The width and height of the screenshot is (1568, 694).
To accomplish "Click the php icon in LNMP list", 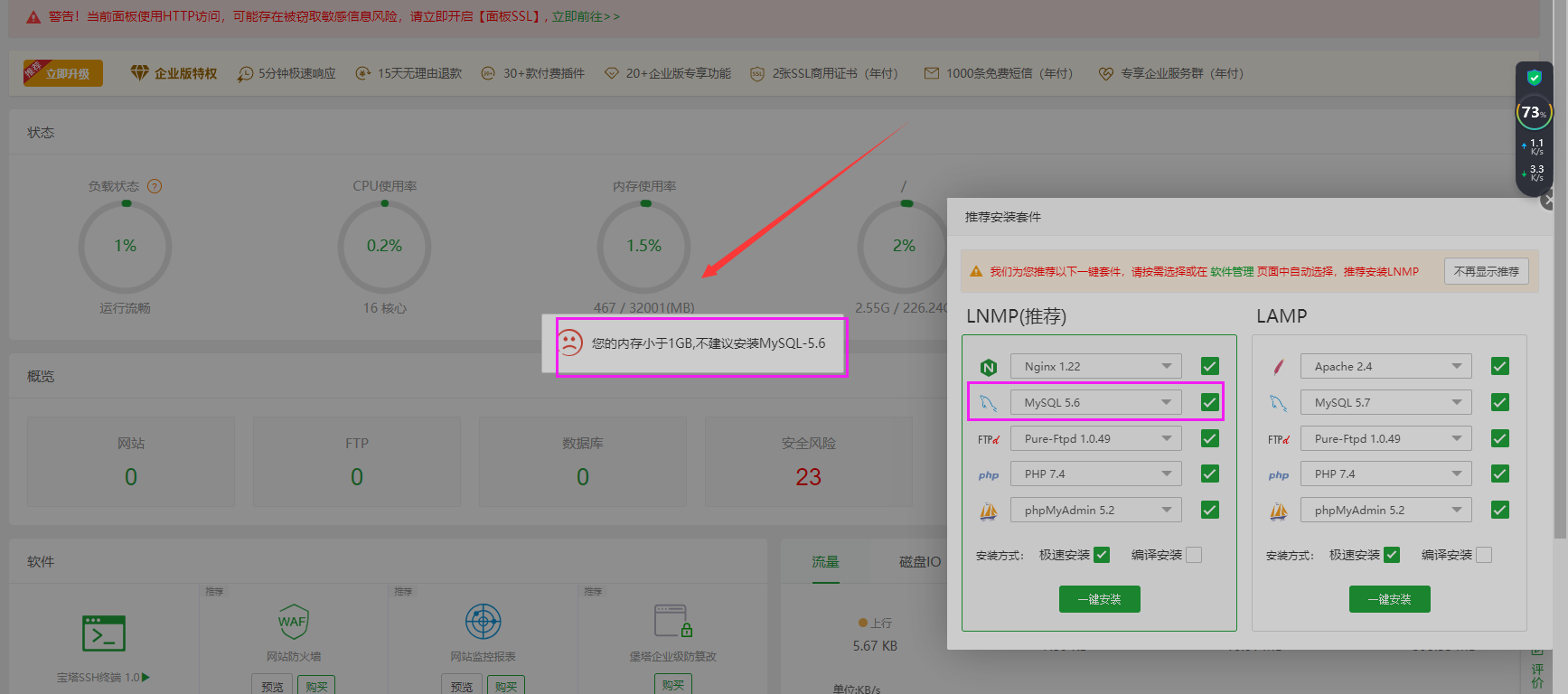I will click(989, 475).
